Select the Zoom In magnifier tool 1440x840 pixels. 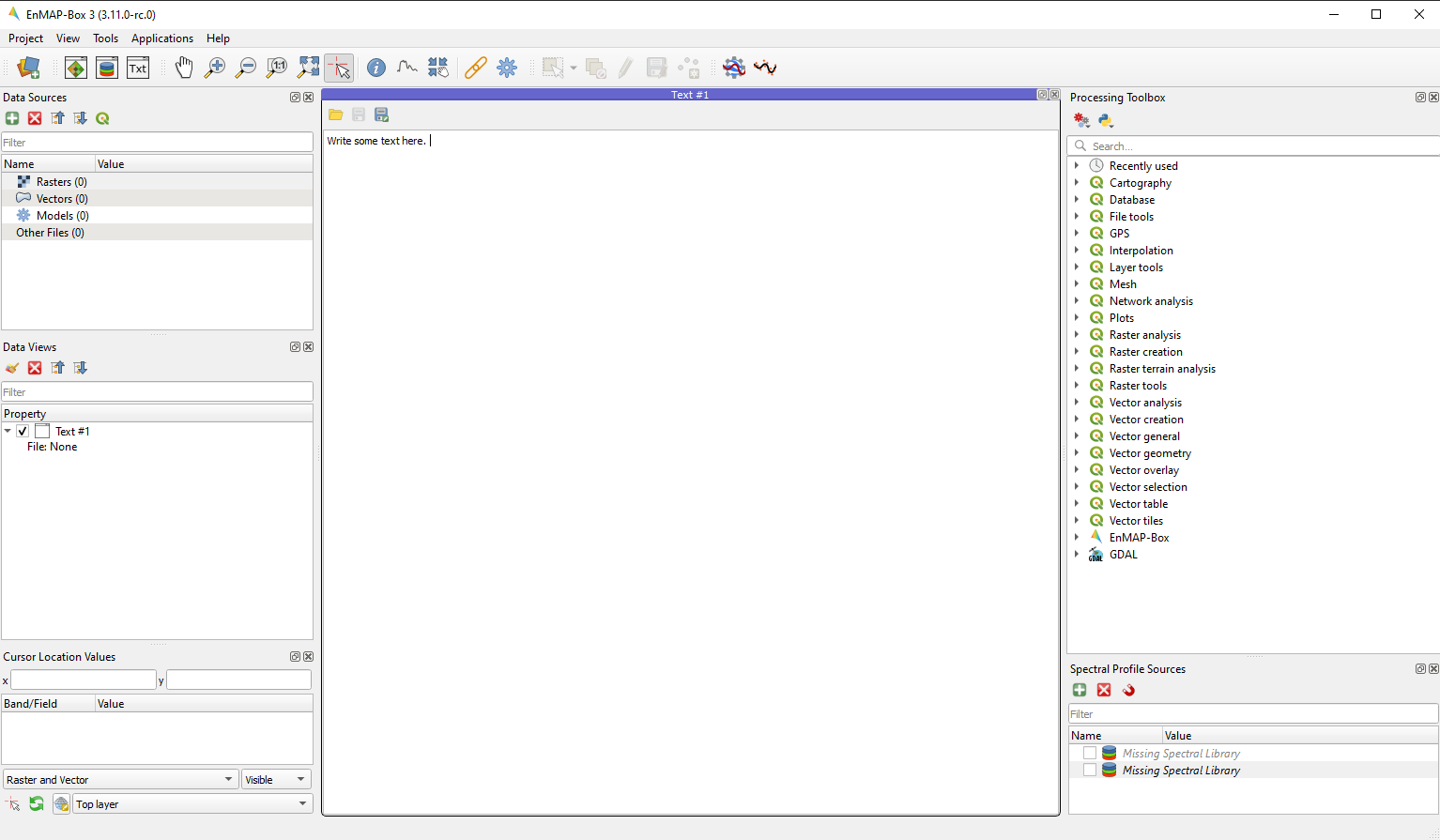coord(215,68)
